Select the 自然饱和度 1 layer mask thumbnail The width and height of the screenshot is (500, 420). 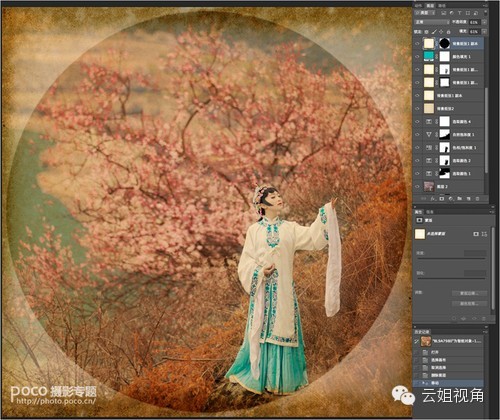point(445,135)
